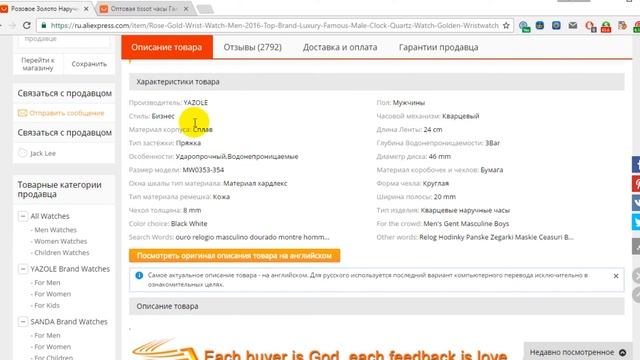Open the green extension with red badge
The width and height of the screenshot is (640, 360).
(606, 27)
